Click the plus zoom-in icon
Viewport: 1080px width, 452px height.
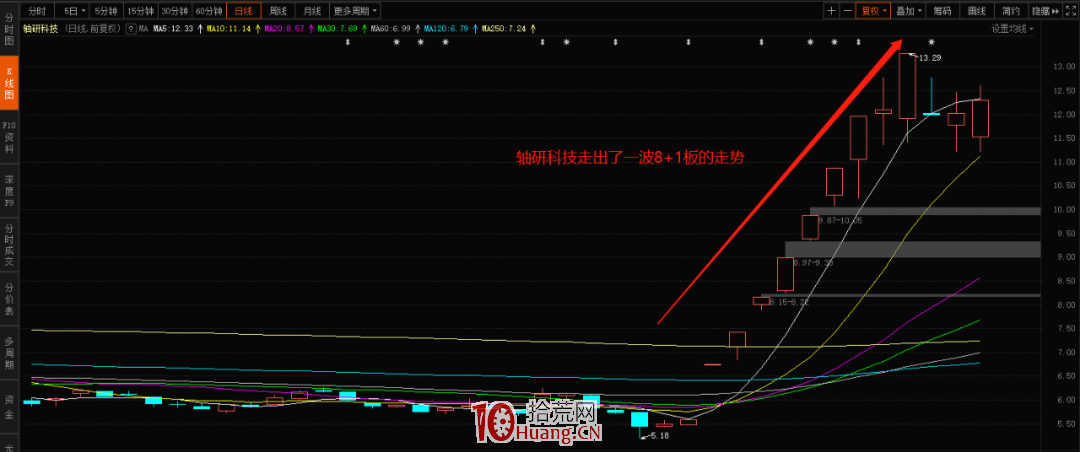(x=831, y=10)
